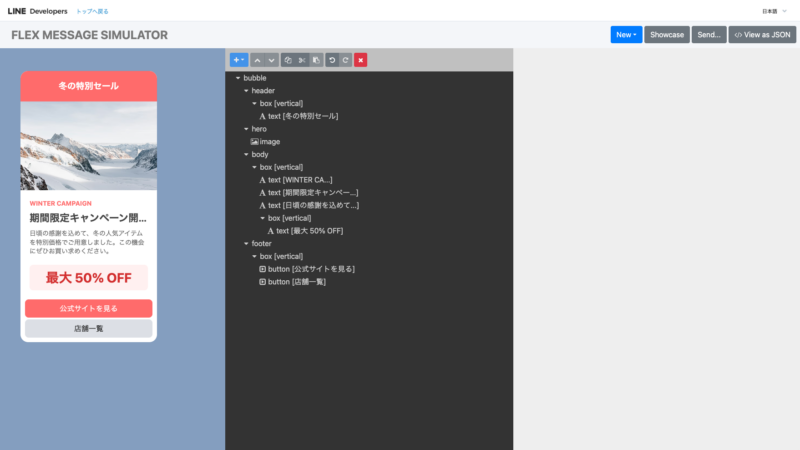Click the undo icon in toolbar
The height and width of the screenshot is (450, 800).
click(332, 60)
